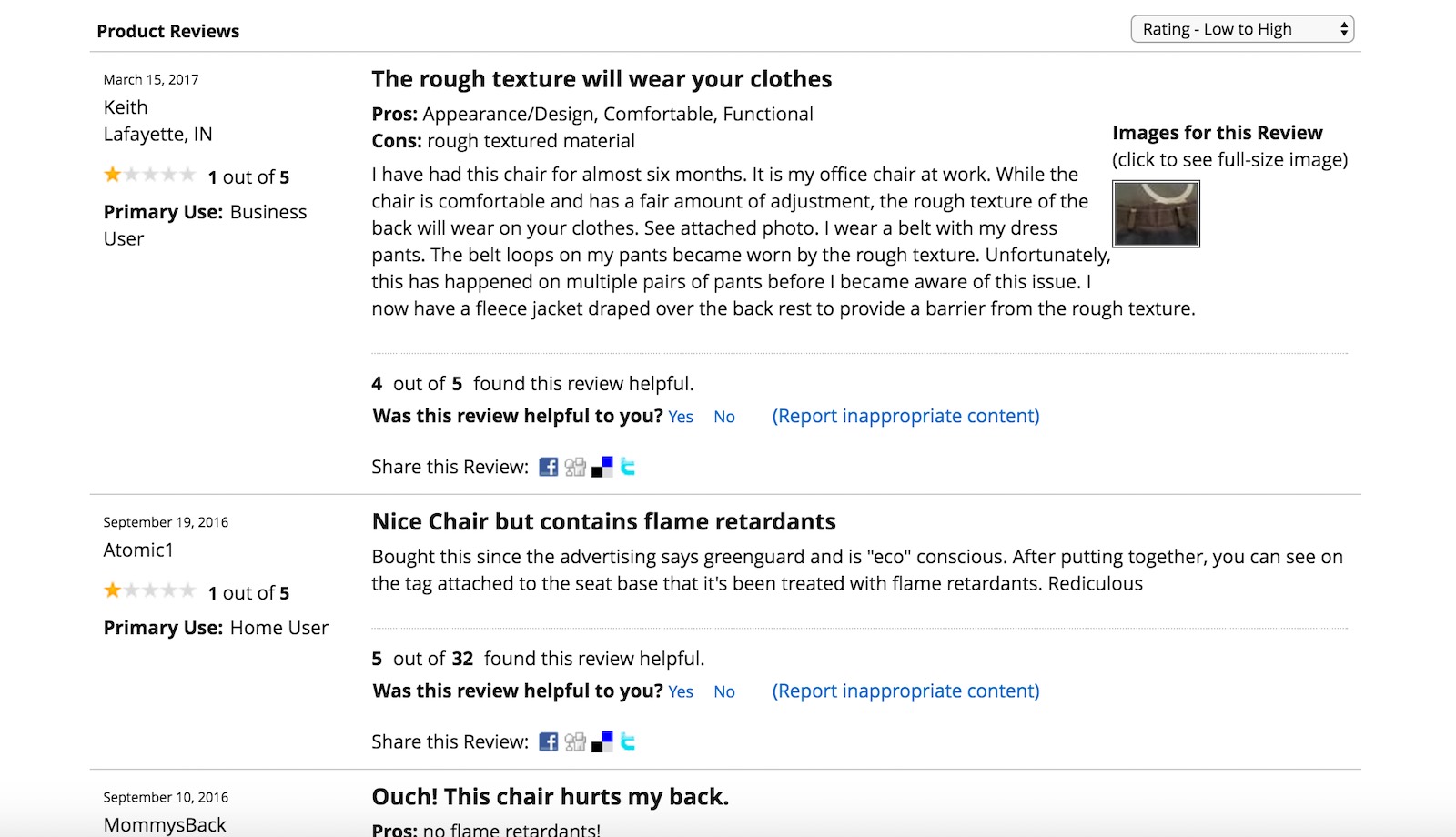Share Atomic1's review on Delicious
The image size is (1456, 837).
(602, 741)
